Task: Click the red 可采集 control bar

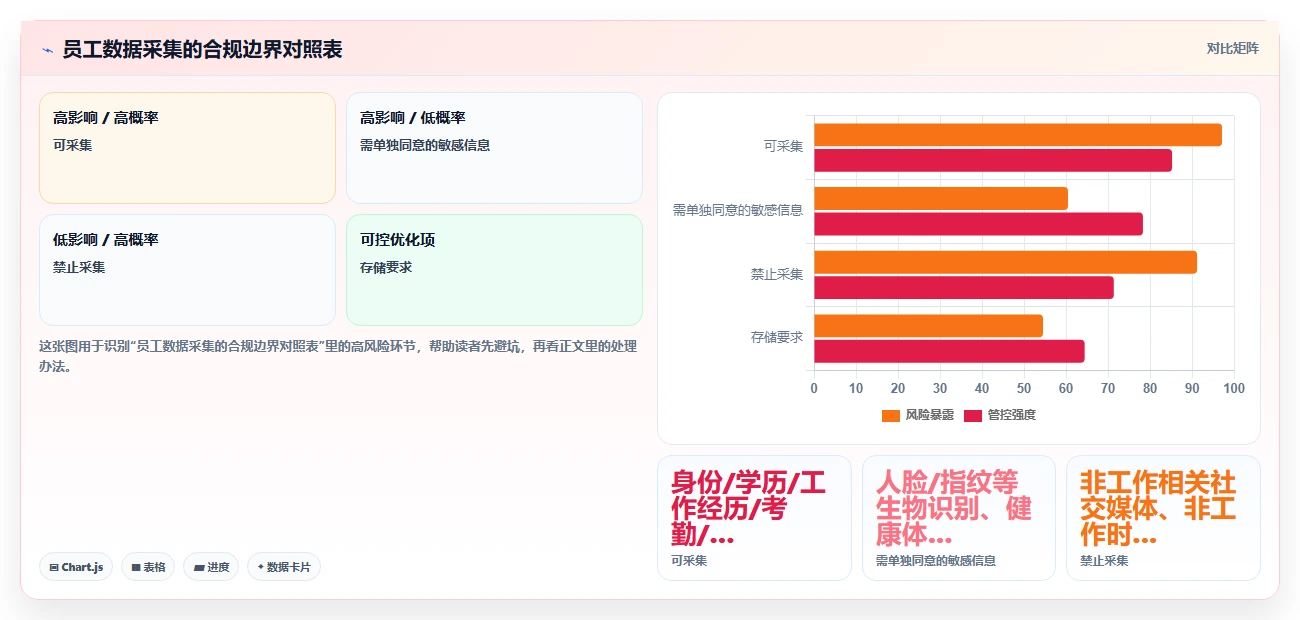Action: [x=993, y=160]
